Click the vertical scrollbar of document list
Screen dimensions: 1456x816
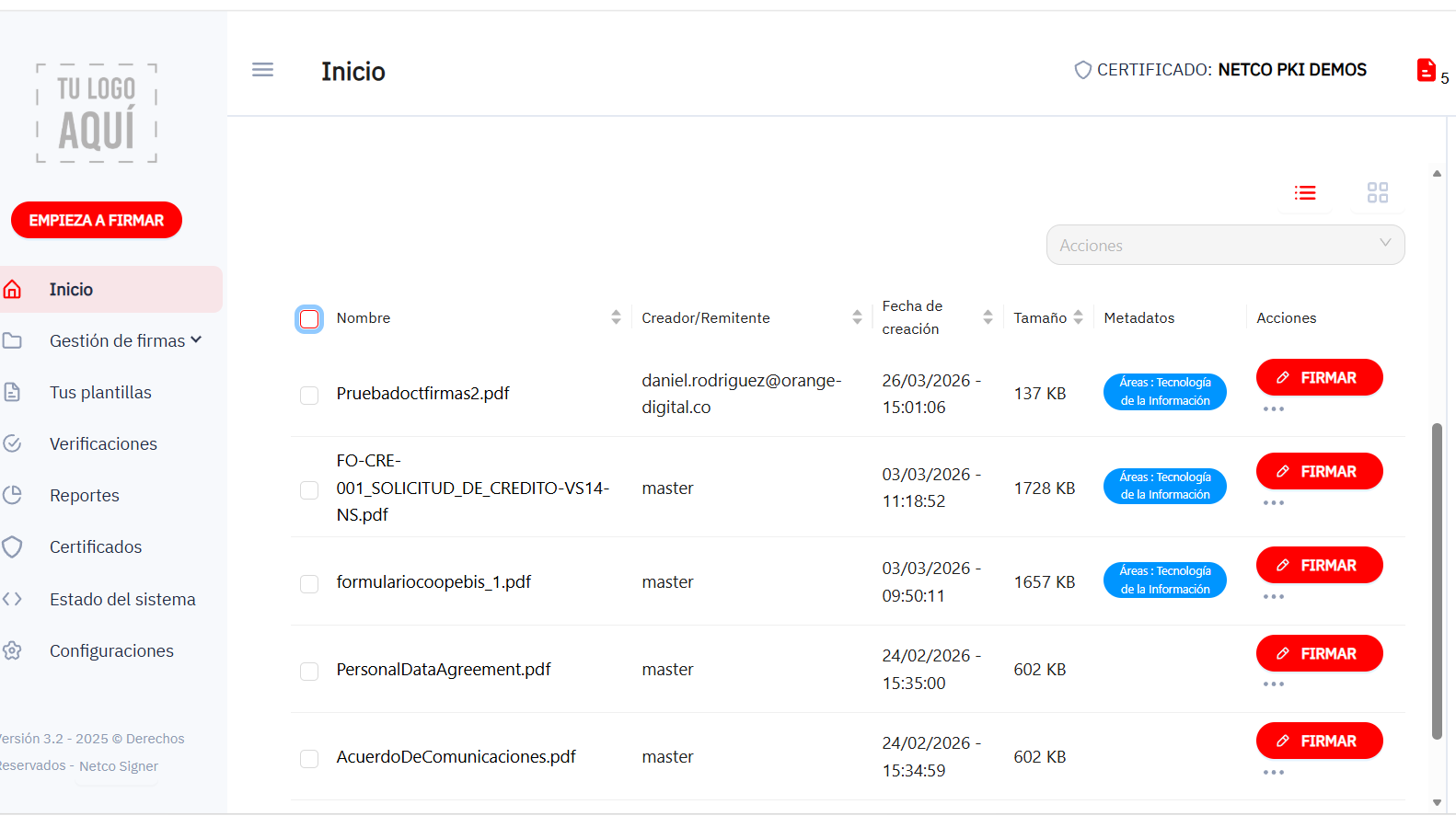click(1437, 581)
